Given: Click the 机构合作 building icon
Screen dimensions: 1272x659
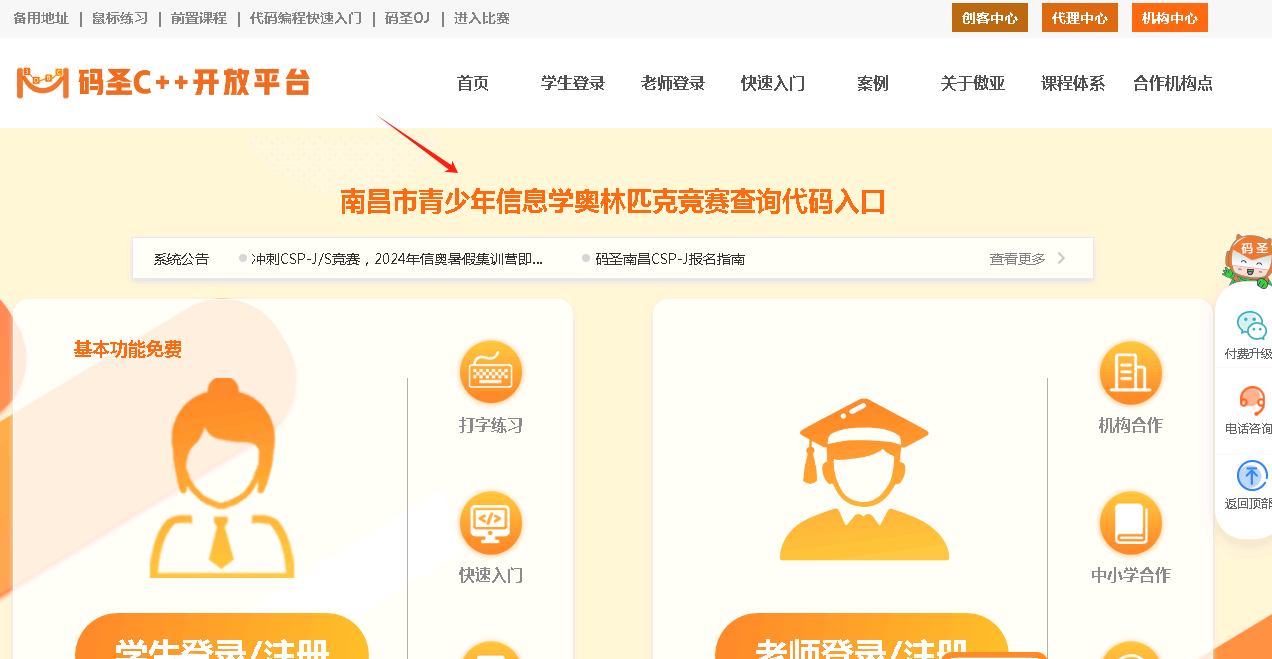Looking at the screenshot, I should 1130,373.
